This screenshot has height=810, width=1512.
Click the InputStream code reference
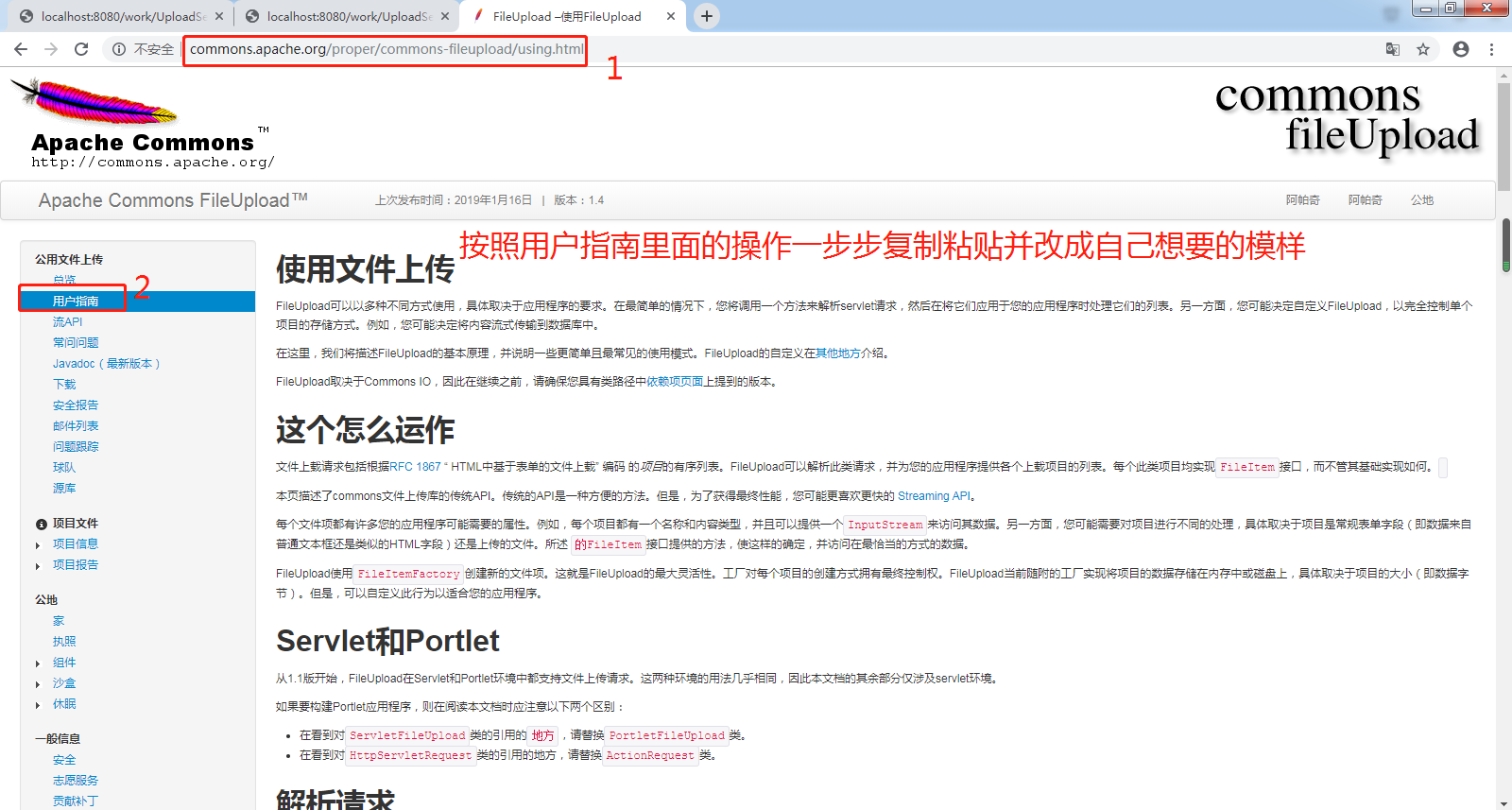[x=885, y=525]
